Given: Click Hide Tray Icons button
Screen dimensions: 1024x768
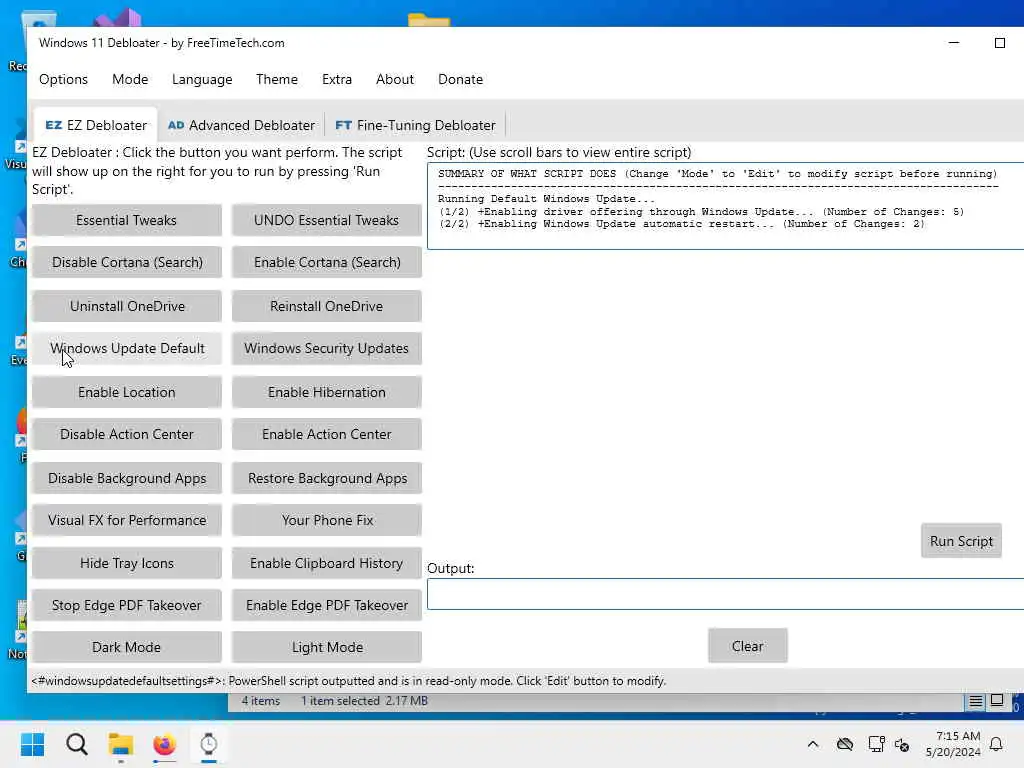Looking at the screenshot, I should (127, 563).
